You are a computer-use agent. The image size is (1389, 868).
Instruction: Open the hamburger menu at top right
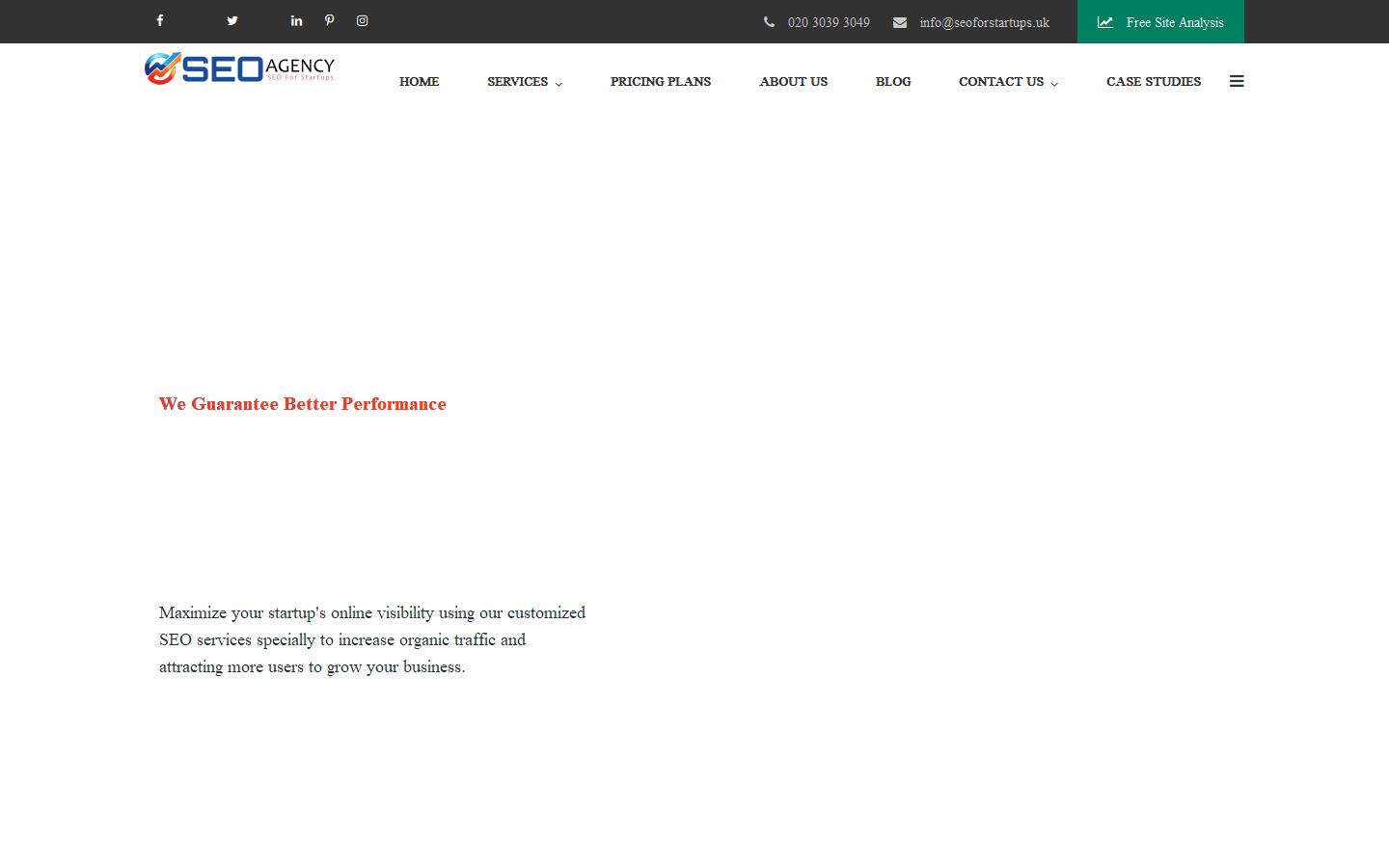pos(1237,81)
